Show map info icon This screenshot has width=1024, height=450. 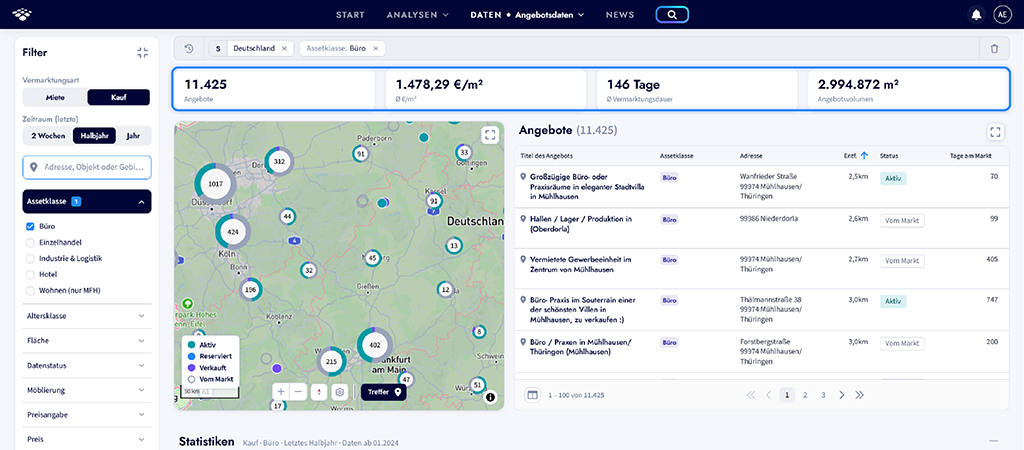point(490,396)
